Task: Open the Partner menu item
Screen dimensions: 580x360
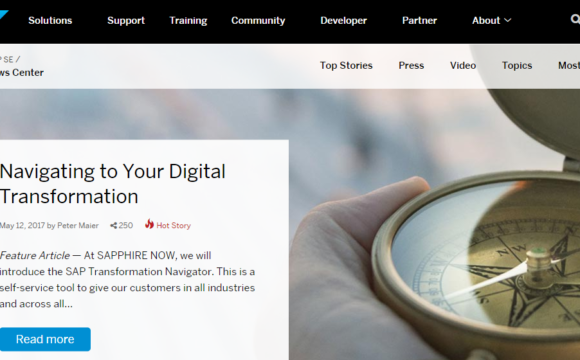Action: click(x=419, y=20)
